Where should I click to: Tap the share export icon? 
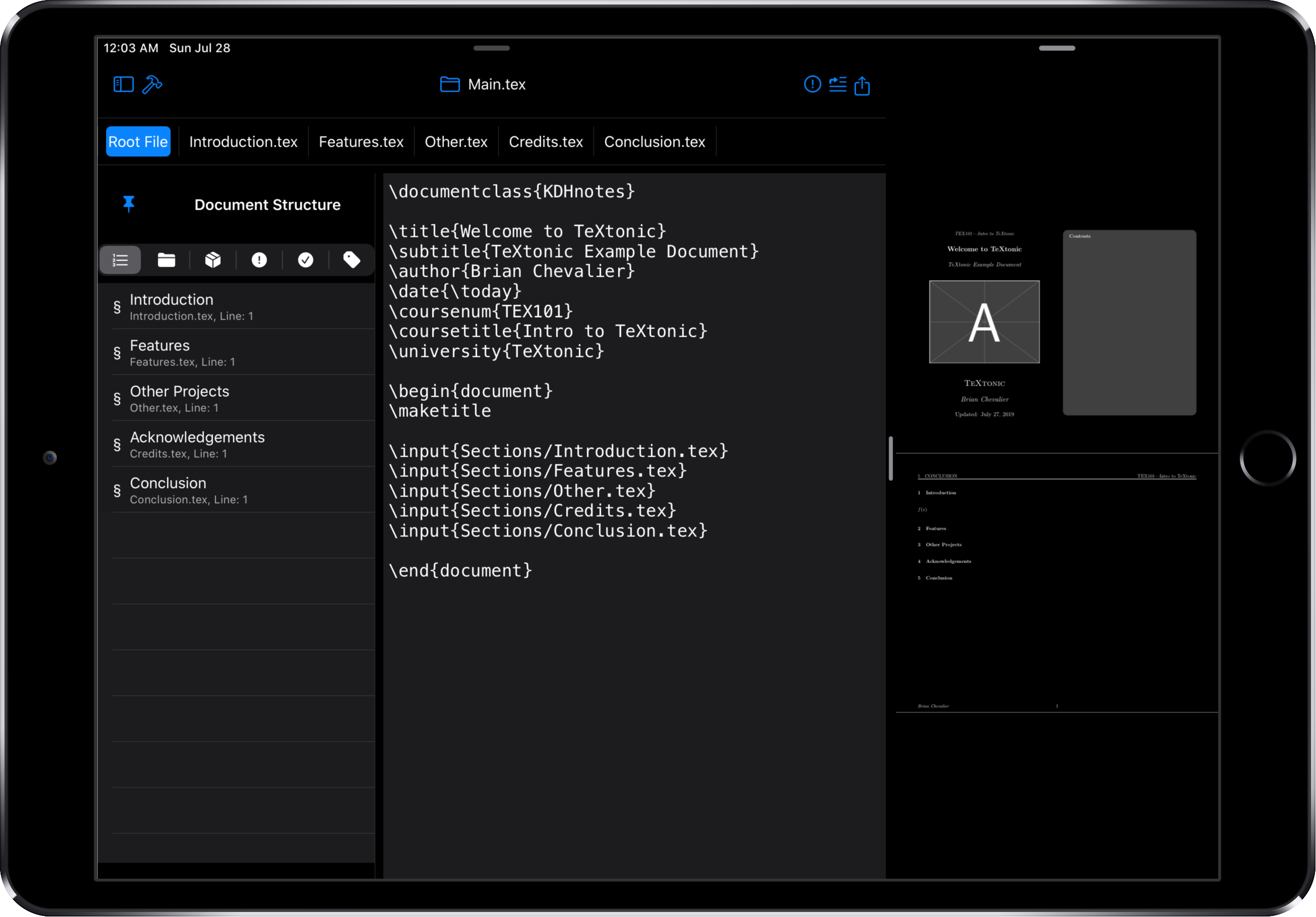862,85
